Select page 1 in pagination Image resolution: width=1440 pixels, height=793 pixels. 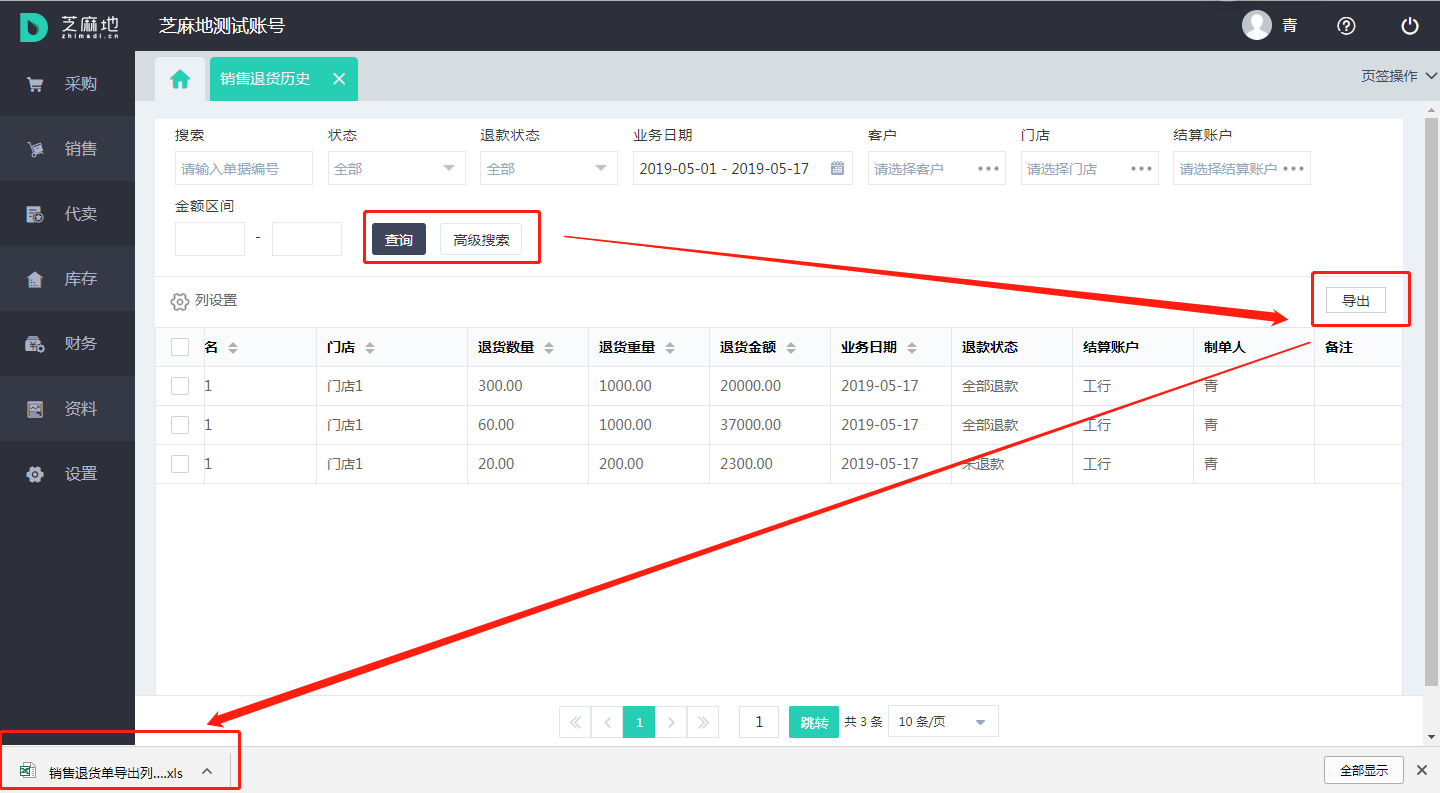[639, 722]
